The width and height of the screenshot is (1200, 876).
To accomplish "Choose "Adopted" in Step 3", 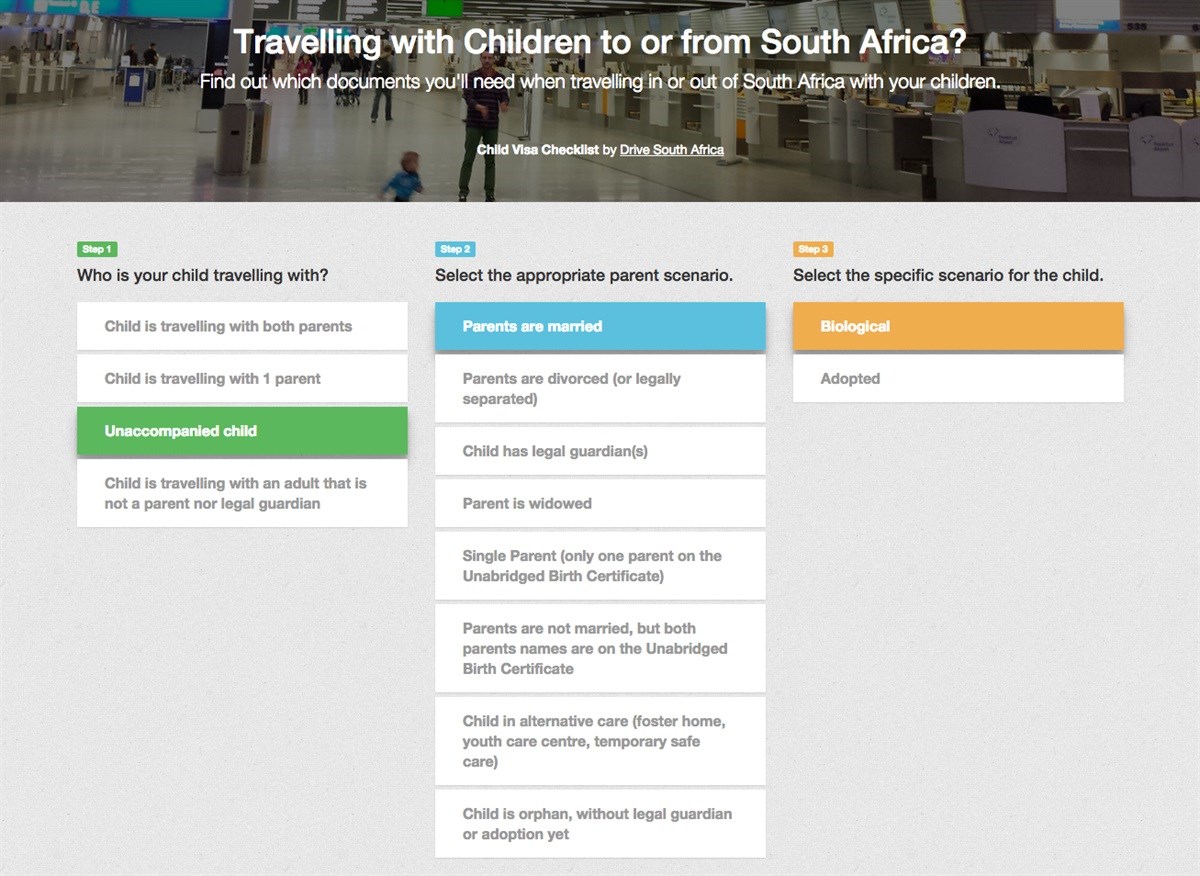I will (x=957, y=378).
